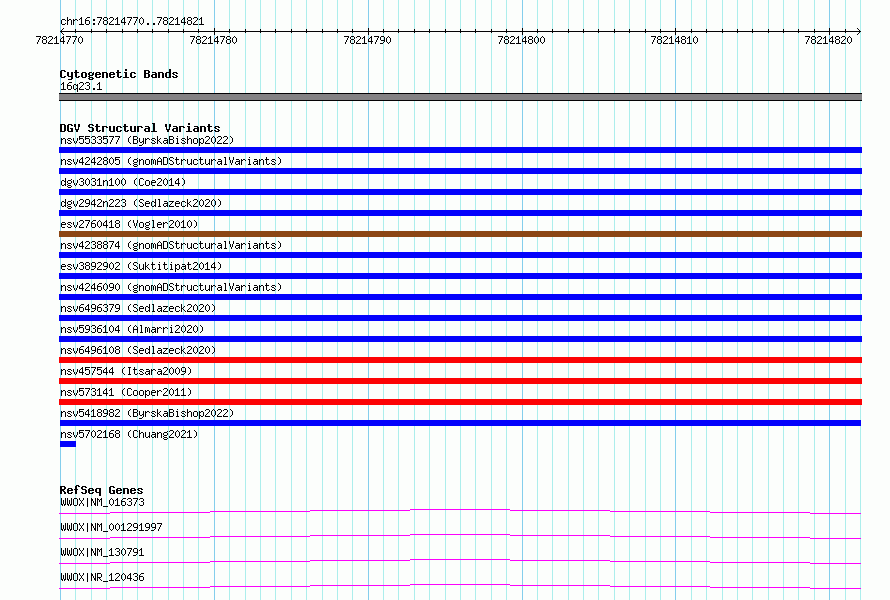Select the nsv4242805 gnomAD variant label
This screenshot has height=600, width=890.
tap(171, 161)
